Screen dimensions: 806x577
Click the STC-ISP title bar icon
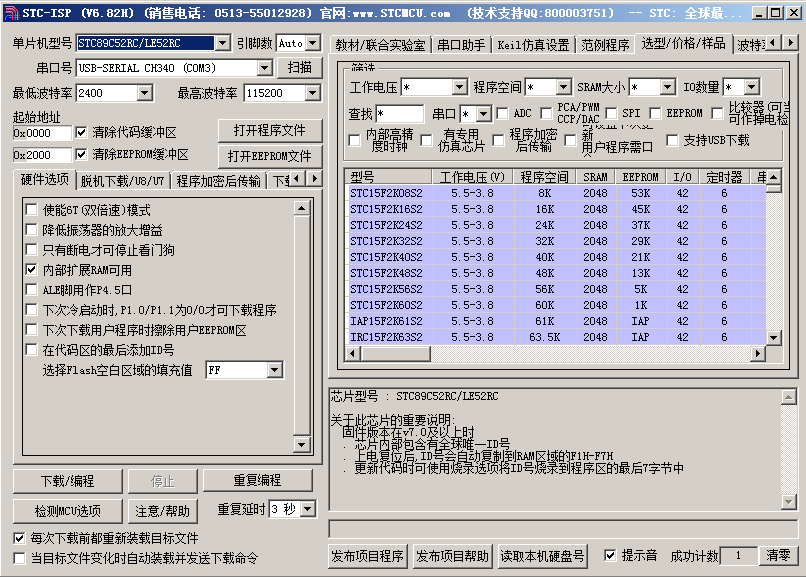click(11, 13)
